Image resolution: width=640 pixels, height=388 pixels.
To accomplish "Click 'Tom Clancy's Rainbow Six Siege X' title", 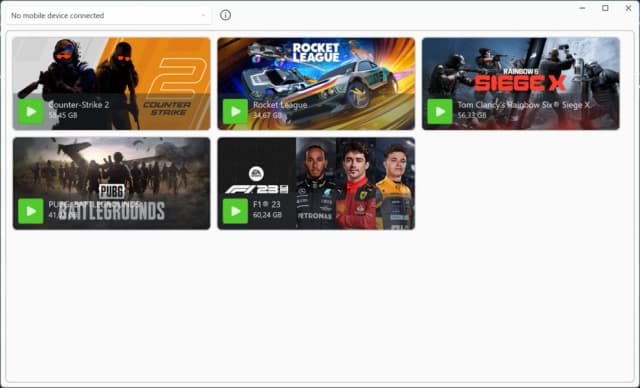I will pyautogui.click(x=524, y=105).
